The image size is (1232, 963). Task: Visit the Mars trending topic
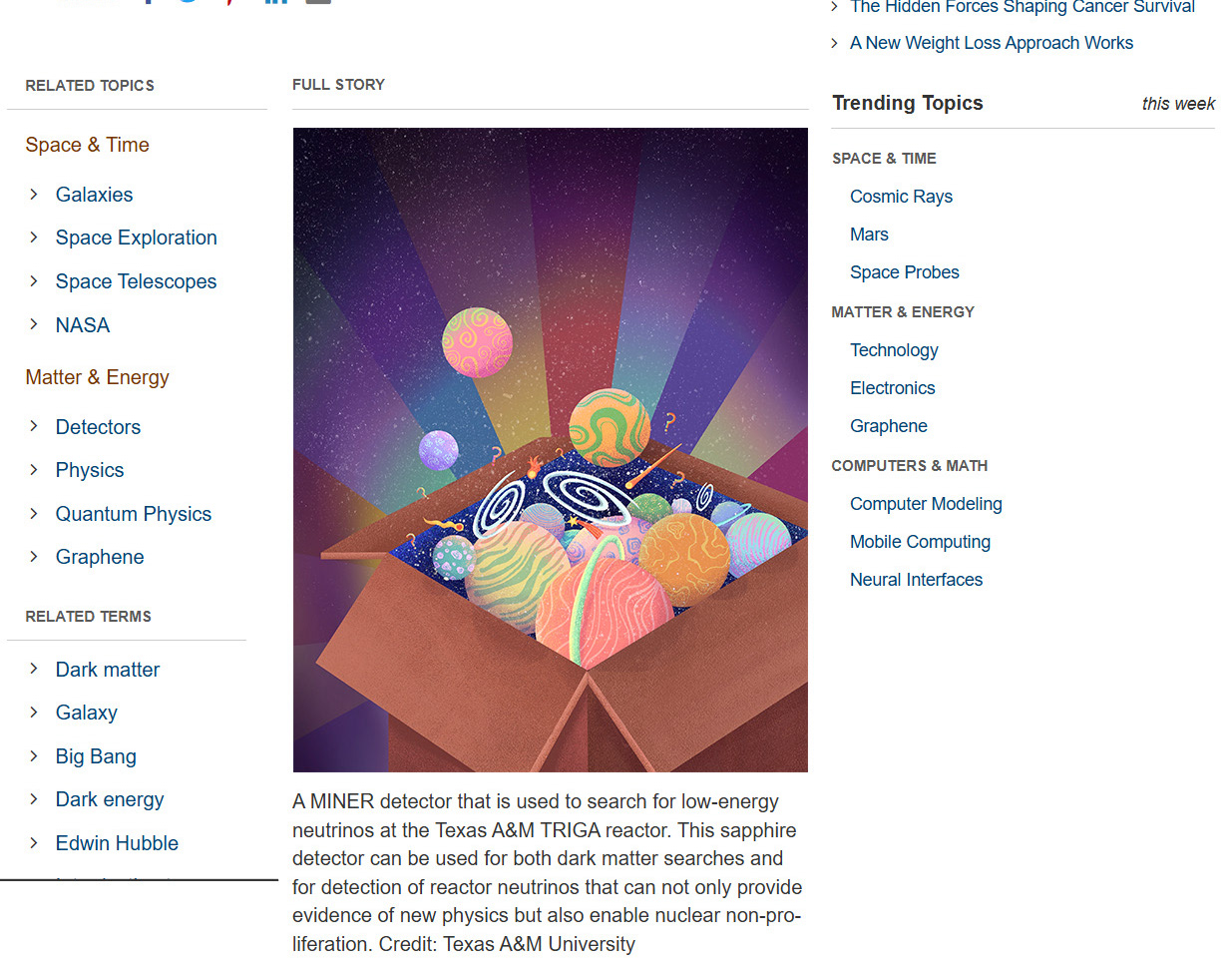click(869, 235)
